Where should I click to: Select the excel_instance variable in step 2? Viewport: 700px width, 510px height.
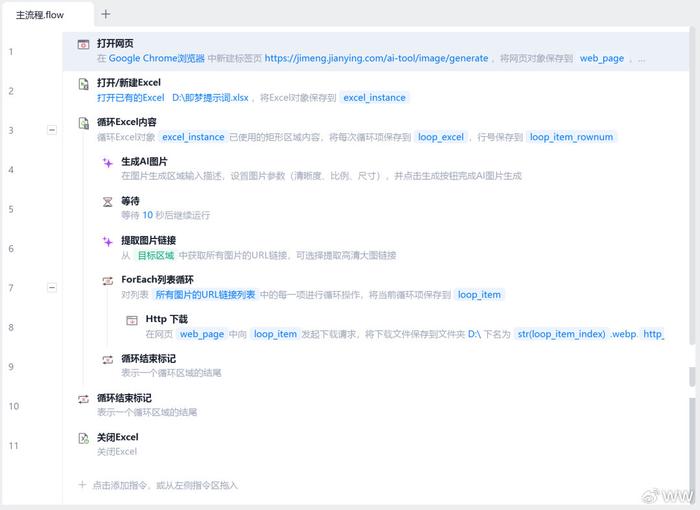pos(374,97)
